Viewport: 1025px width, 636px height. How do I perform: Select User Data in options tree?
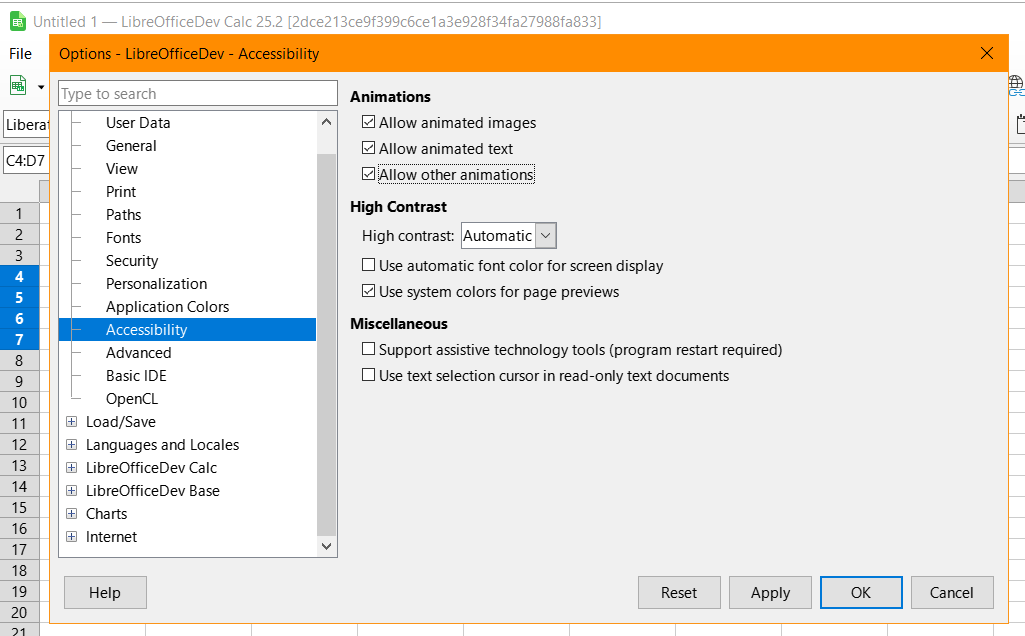coord(138,123)
